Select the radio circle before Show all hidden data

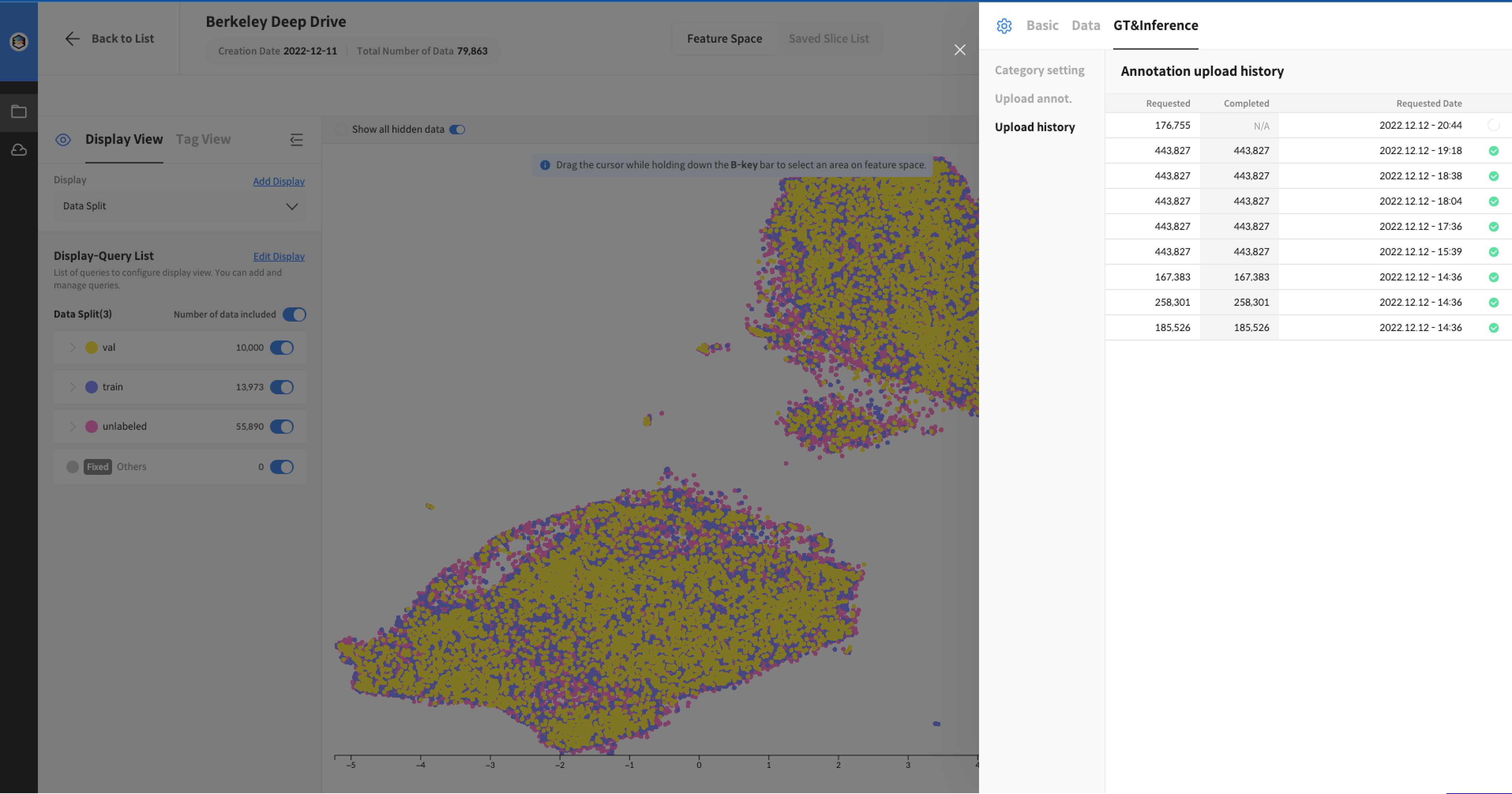(x=340, y=129)
